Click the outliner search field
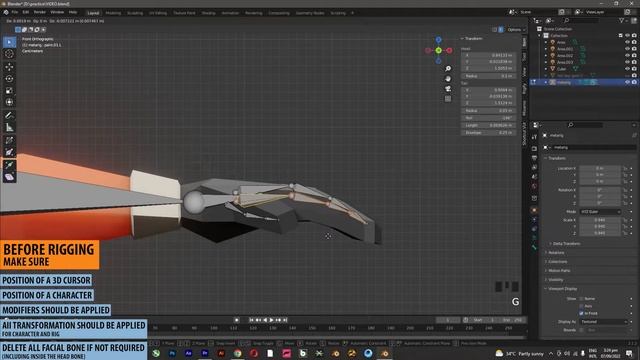 tap(582, 20)
